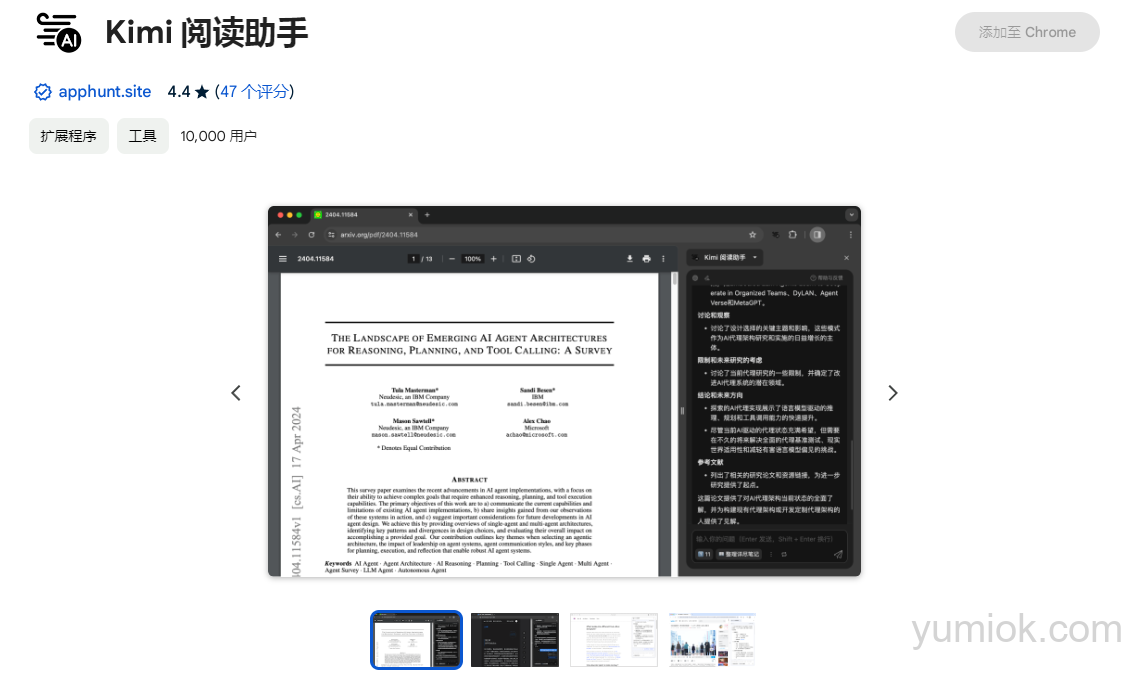This screenshot has width=1121, height=700.
Task: Open the 47 个评分 ratings link
Action: [254, 92]
